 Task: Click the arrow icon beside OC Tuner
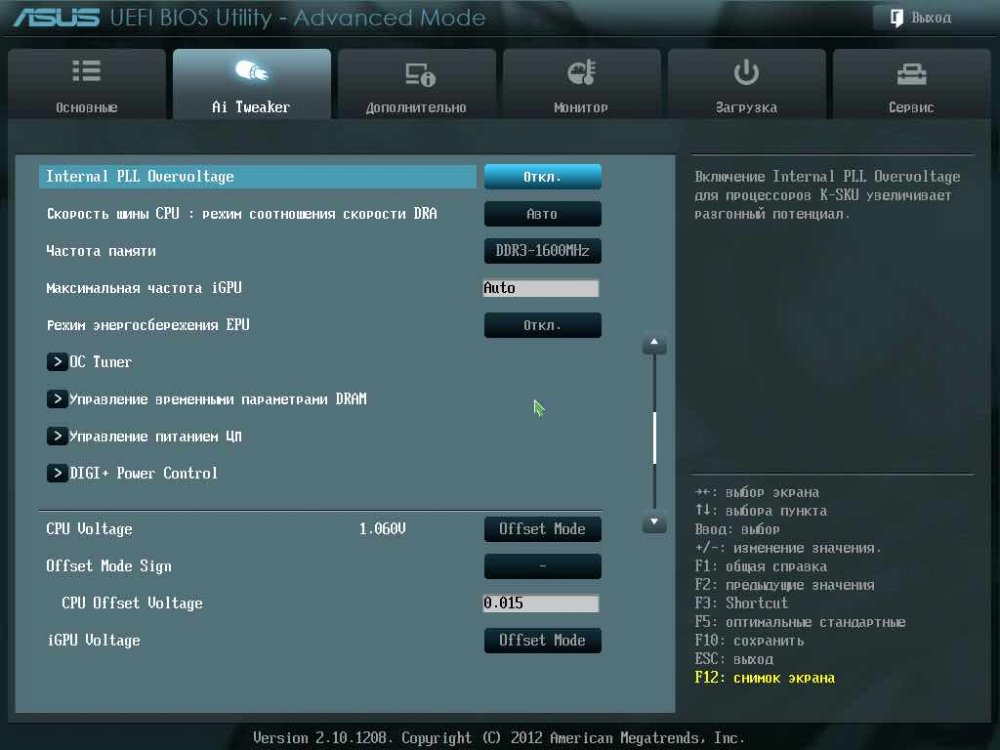click(57, 362)
